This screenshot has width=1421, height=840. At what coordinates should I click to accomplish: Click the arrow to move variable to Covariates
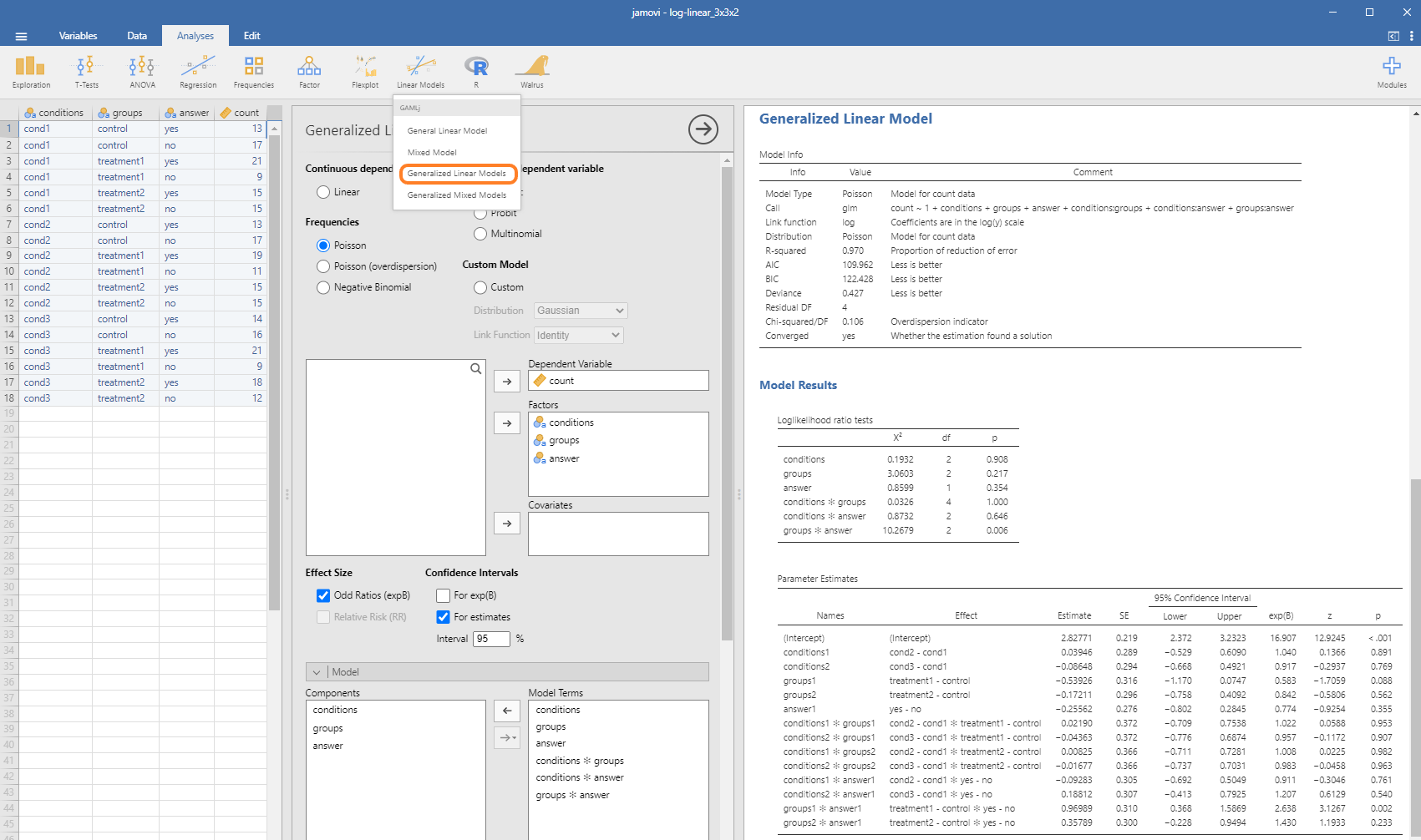507,524
